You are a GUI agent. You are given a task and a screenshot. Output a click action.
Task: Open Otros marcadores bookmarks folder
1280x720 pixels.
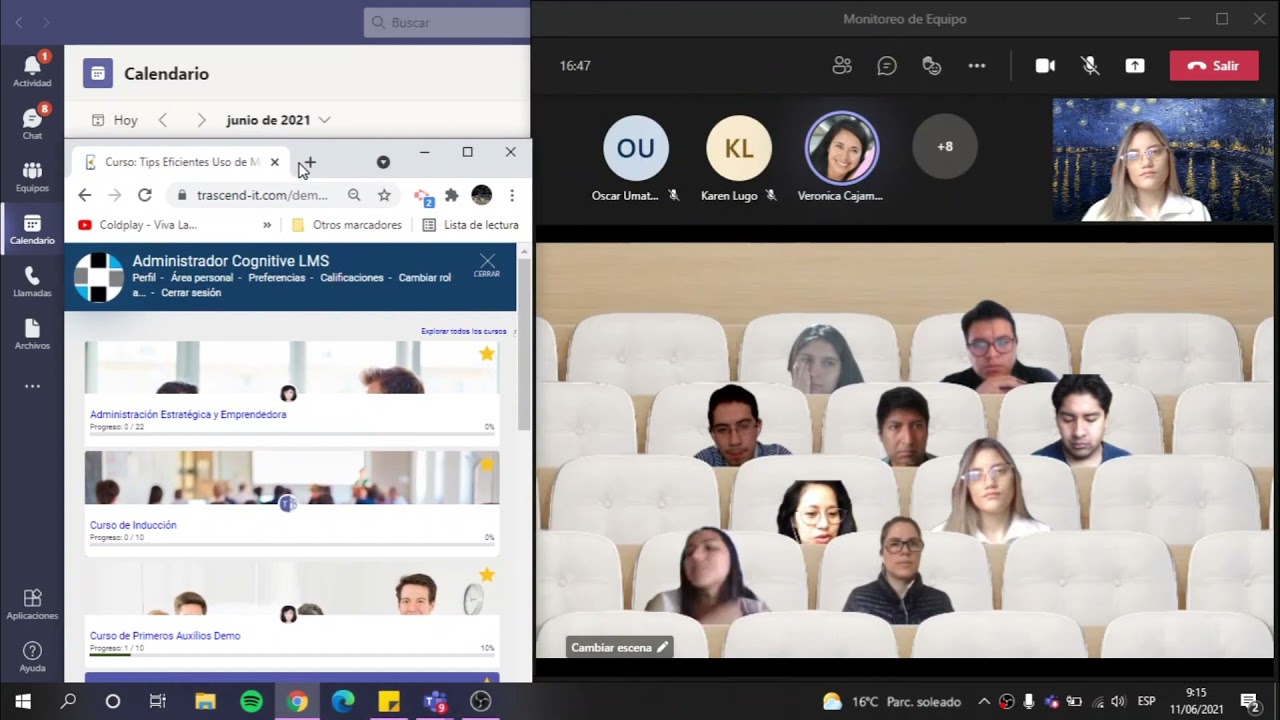click(x=347, y=225)
